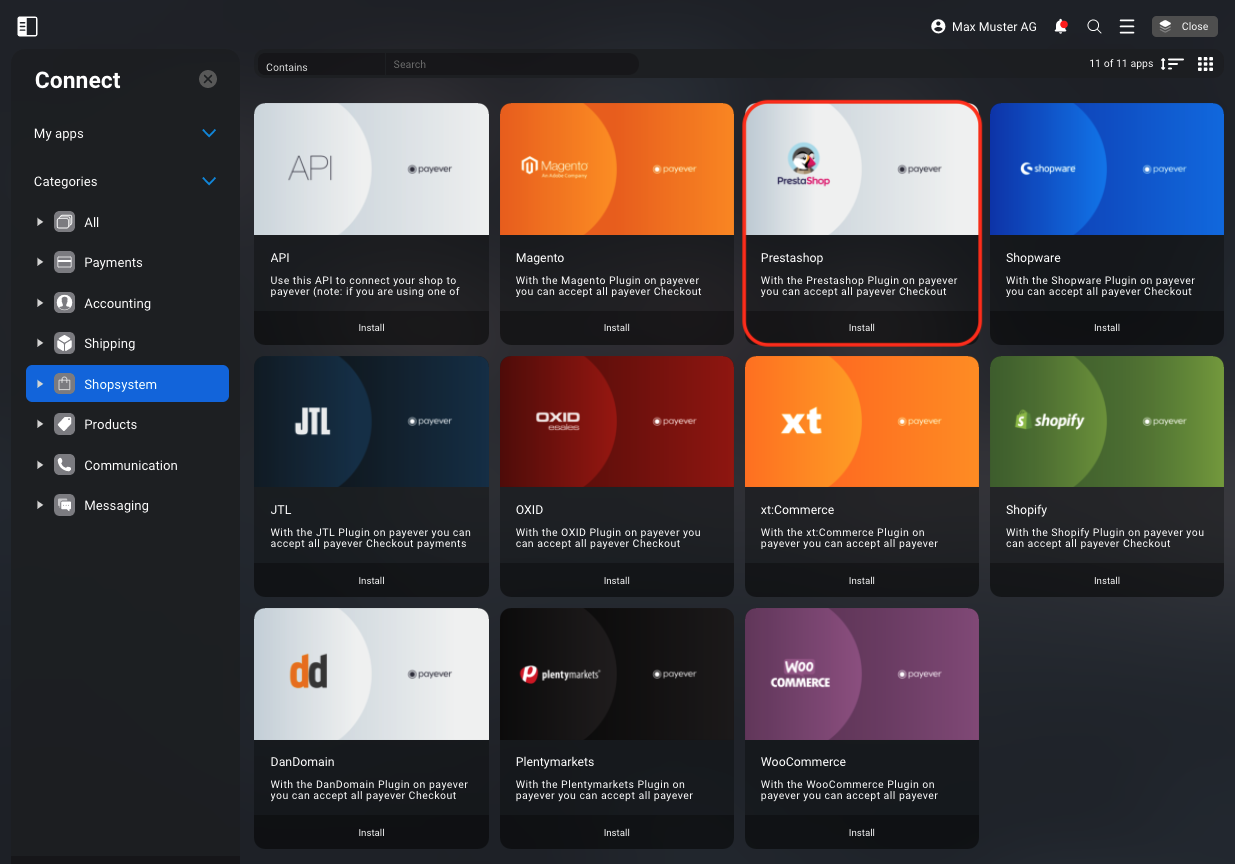Select the Products tag icon
This screenshot has width=1235, height=864.
tap(65, 424)
